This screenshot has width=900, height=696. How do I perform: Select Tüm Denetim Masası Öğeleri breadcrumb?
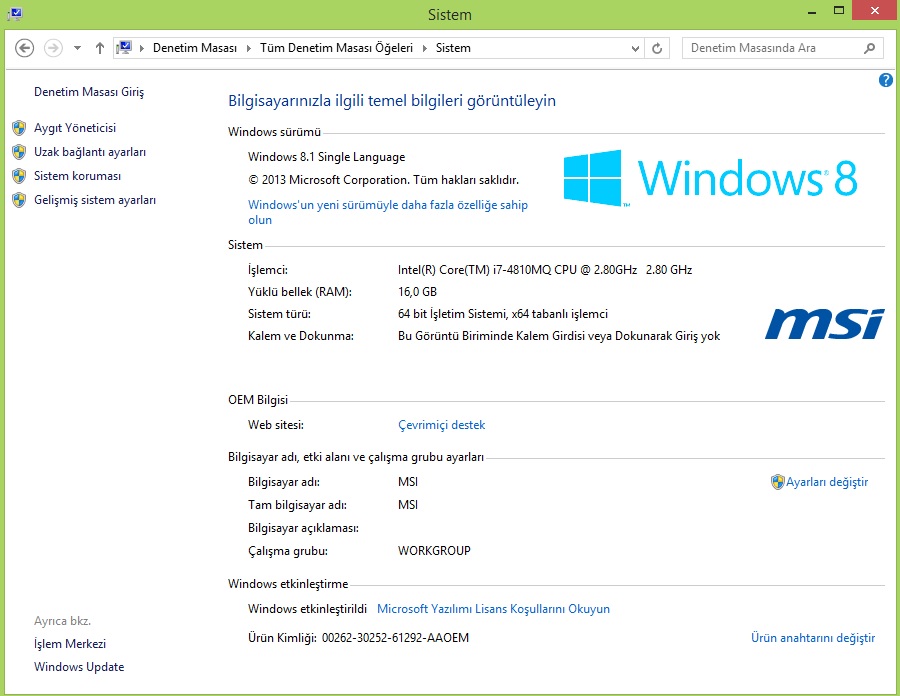[x=336, y=48]
